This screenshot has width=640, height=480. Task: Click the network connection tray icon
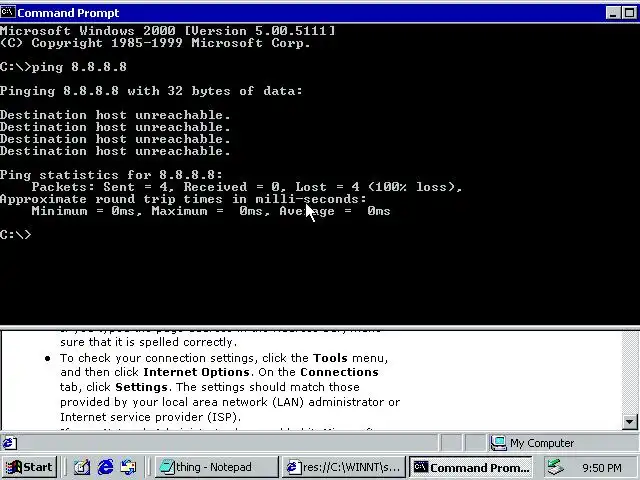[x=556, y=467]
